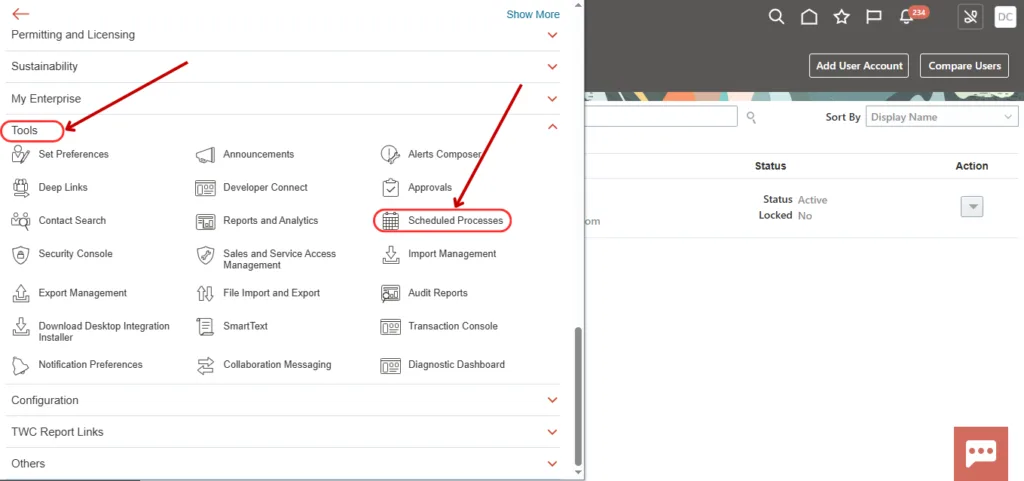Open the chat assistant bubble
The width and height of the screenshot is (1024, 481).
coord(981,452)
